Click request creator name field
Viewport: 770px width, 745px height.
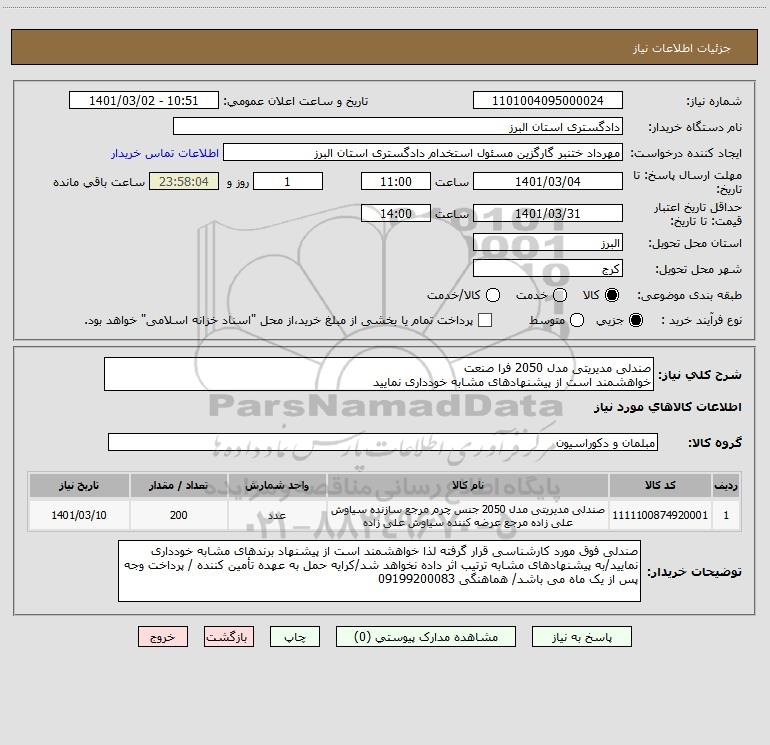(423, 153)
